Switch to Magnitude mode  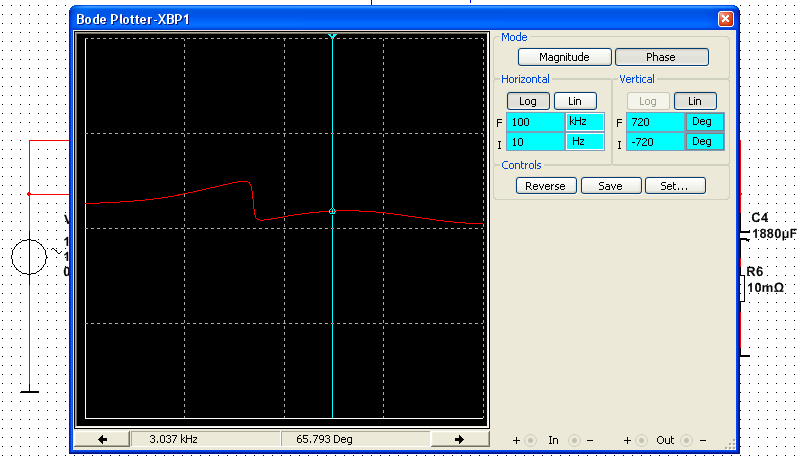[x=564, y=57]
